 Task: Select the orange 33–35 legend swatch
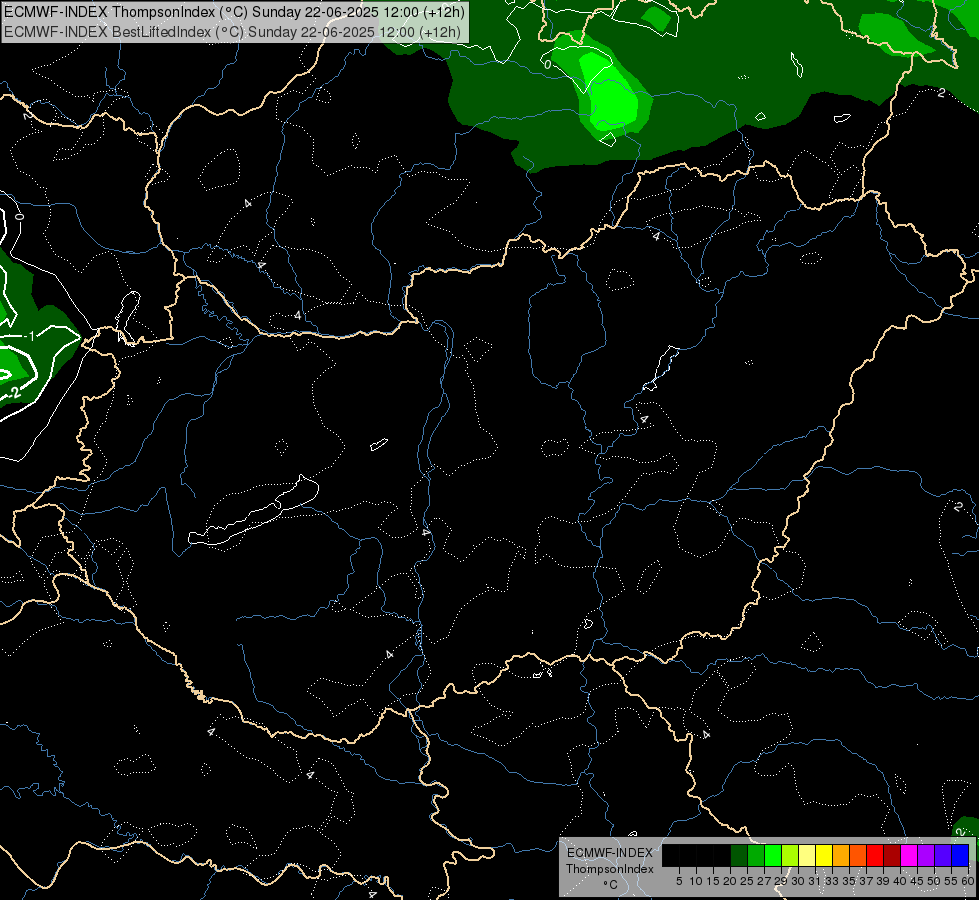click(841, 855)
